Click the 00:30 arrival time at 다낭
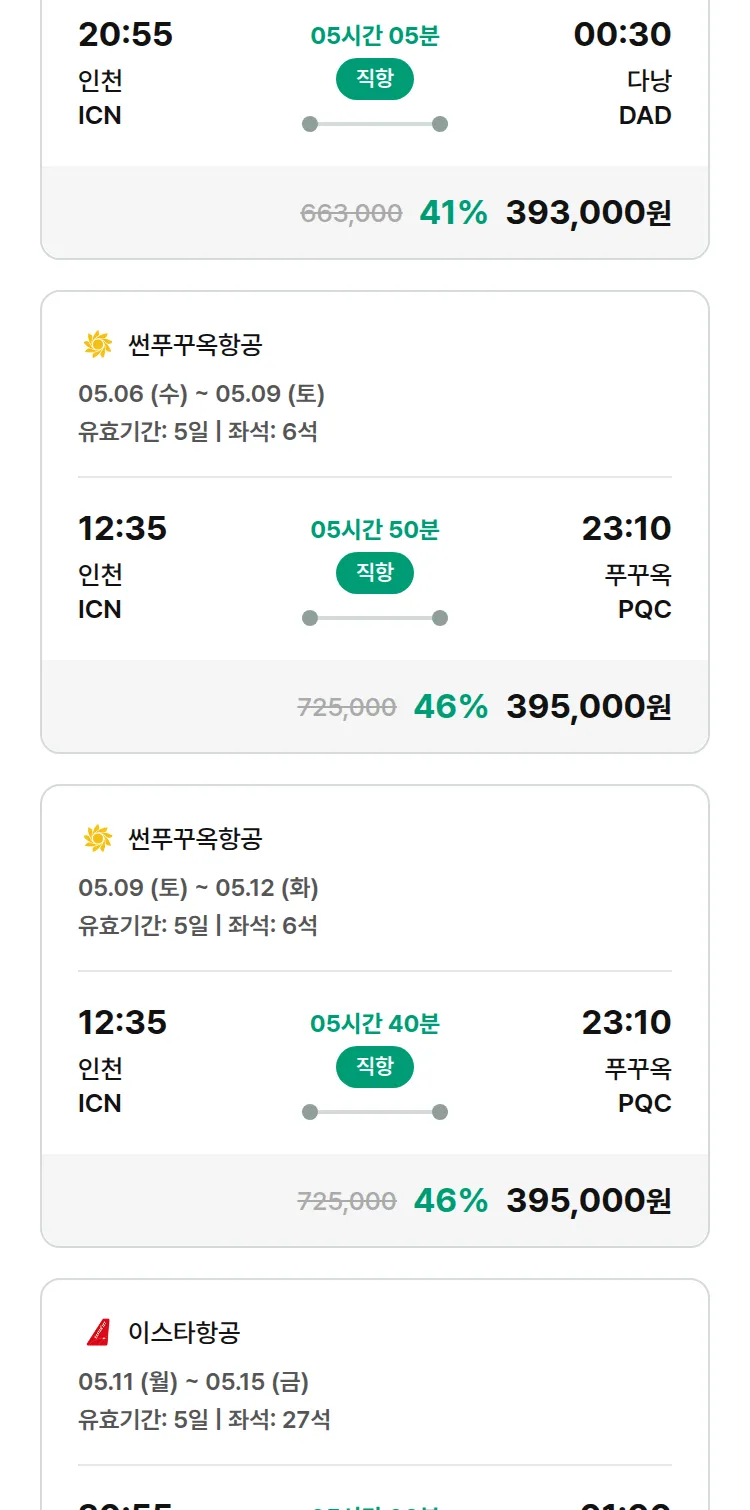Viewport: 750px width, 1510px height. click(622, 34)
